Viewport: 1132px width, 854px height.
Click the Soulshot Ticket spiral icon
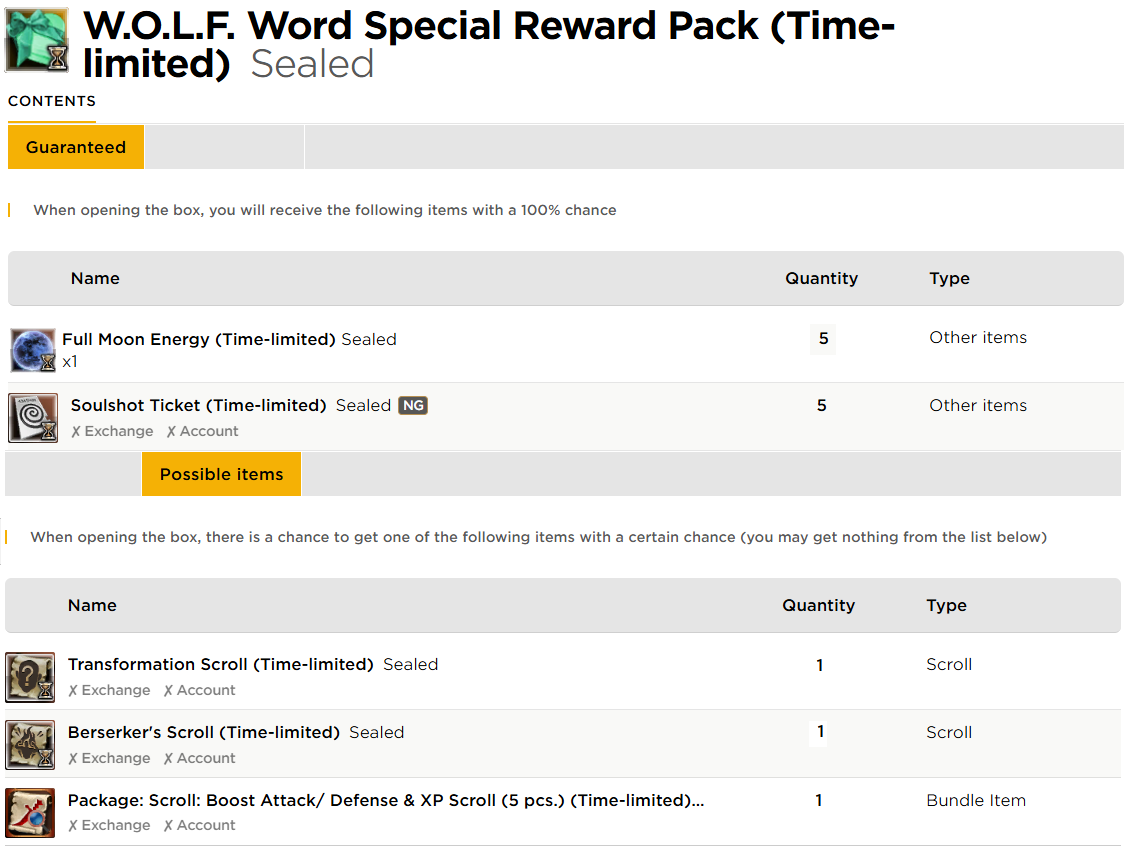33,418
